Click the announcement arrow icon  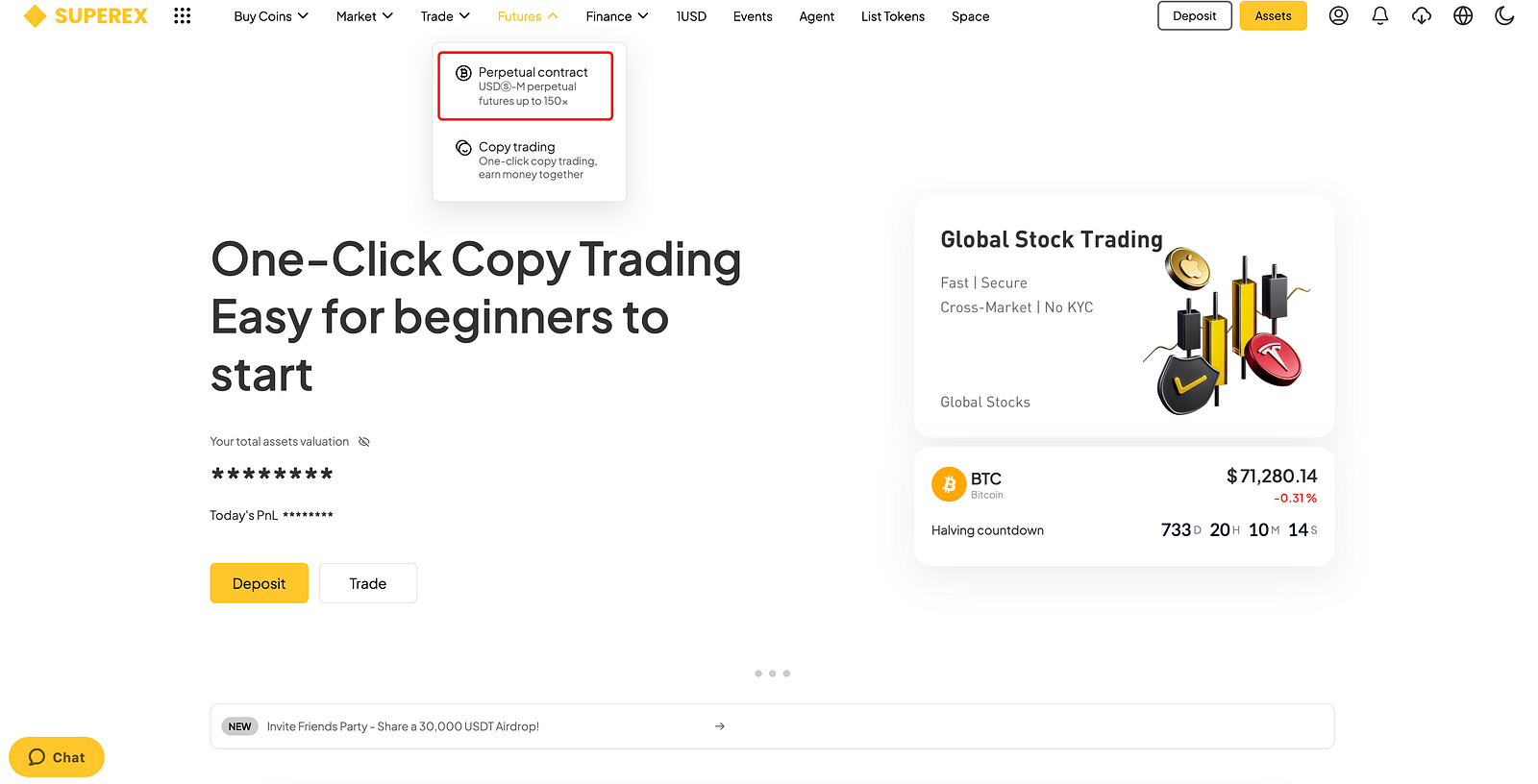coord(720,726)
